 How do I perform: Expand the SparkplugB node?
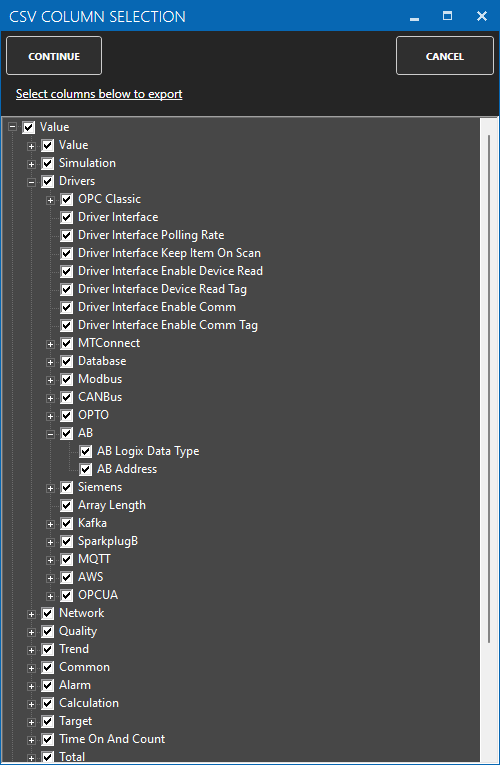pos(50,543)
